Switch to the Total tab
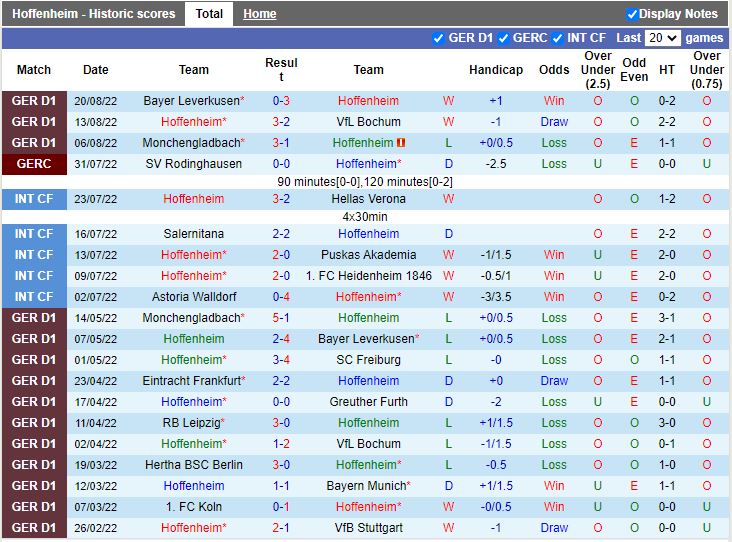Screen dimensions: 732x542 209,14
